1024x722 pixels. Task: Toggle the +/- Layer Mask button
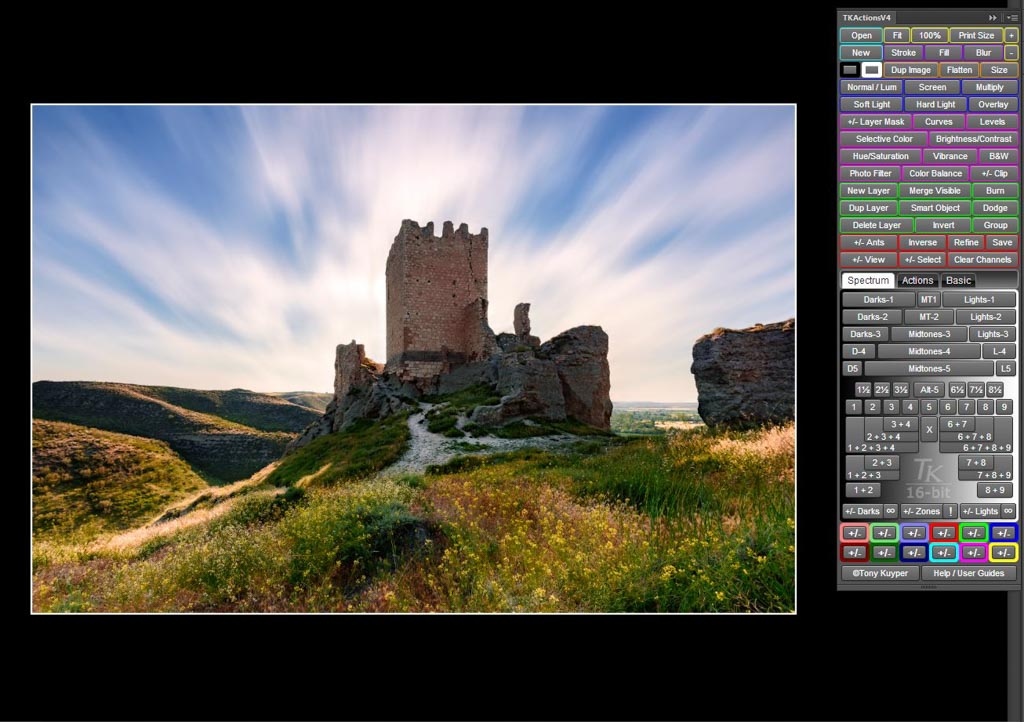pos(875,122)
